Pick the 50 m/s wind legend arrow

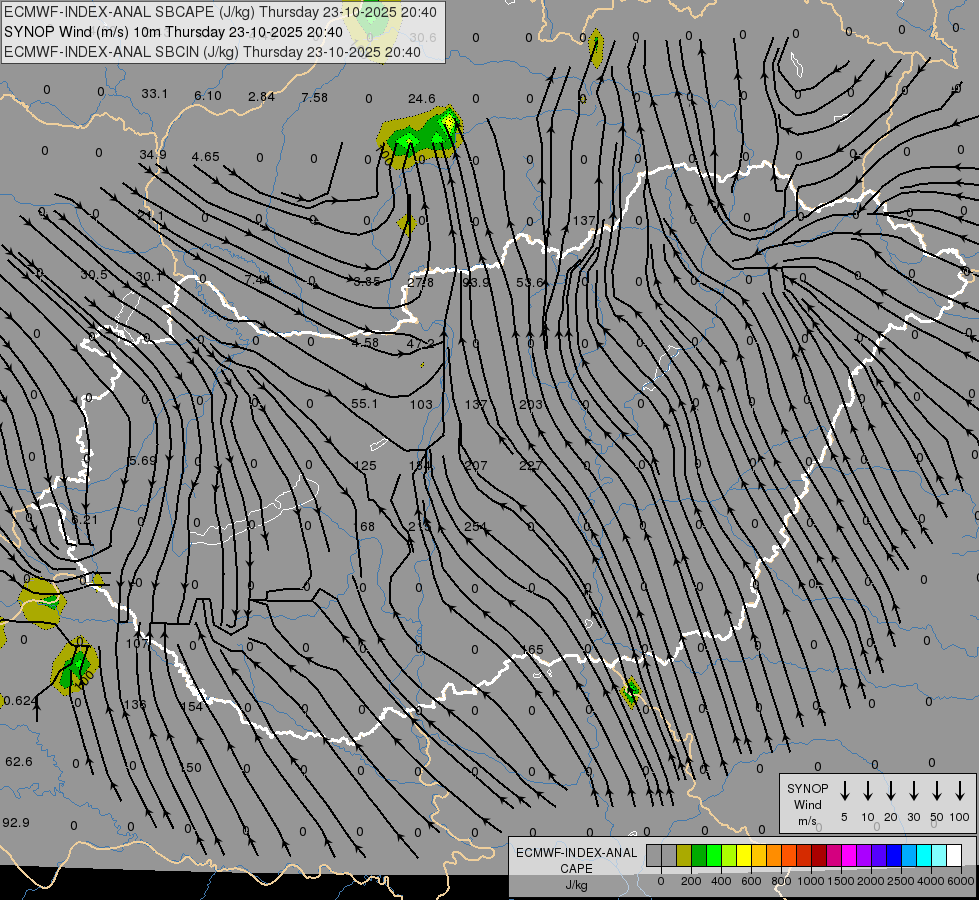pyautogui.click(x=937, y=791)
